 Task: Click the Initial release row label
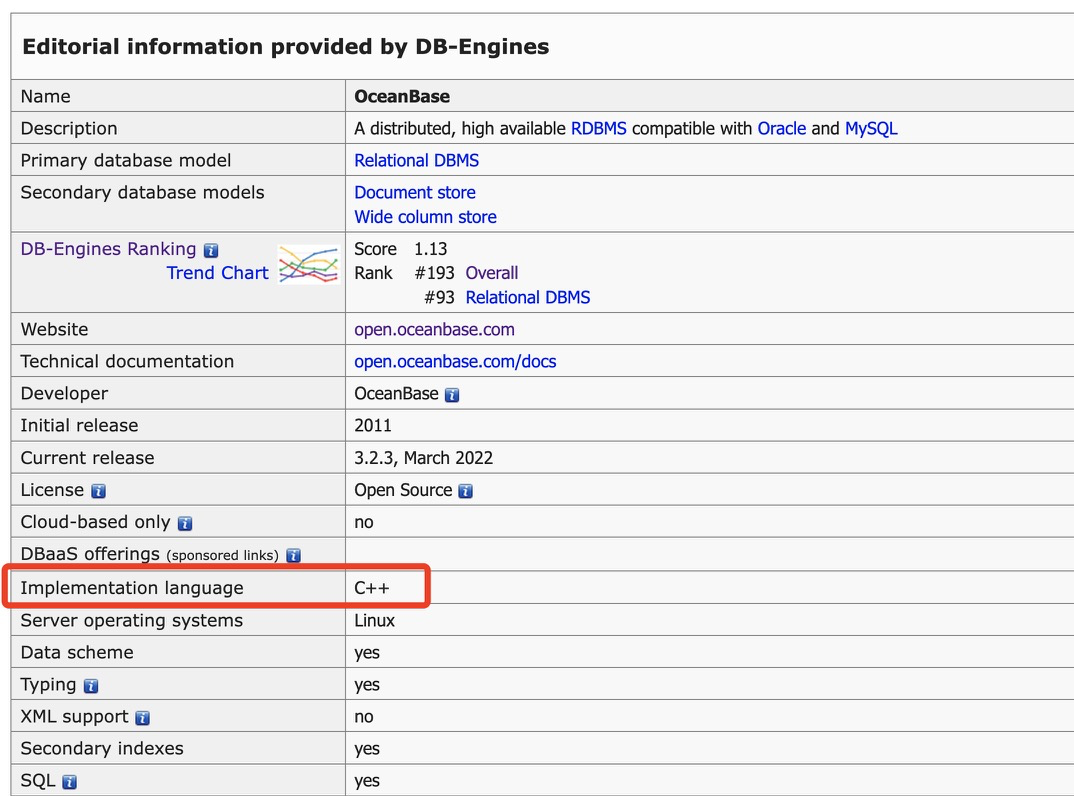79,425
